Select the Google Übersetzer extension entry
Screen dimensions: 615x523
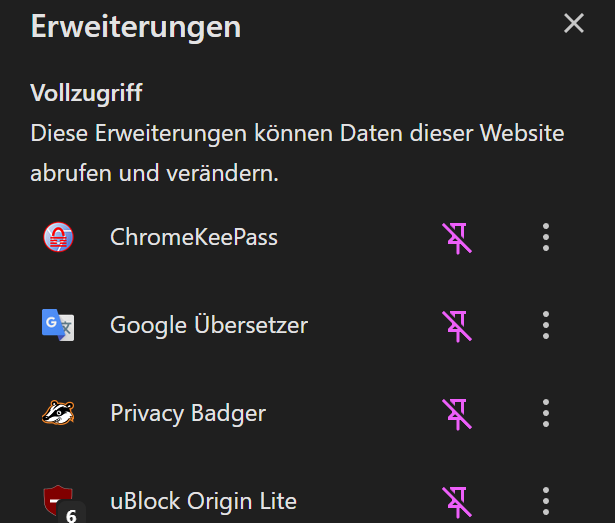click(209, 325)
